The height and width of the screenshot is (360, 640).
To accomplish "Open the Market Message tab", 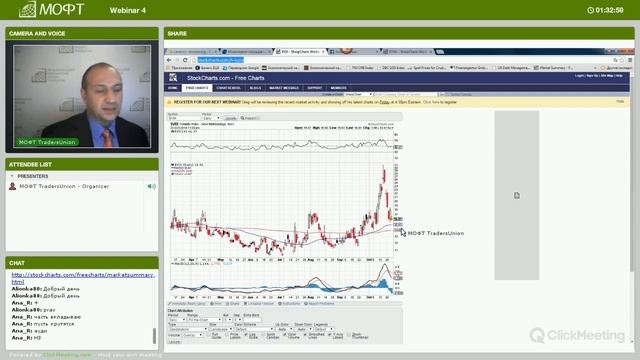I will (284, 88).
